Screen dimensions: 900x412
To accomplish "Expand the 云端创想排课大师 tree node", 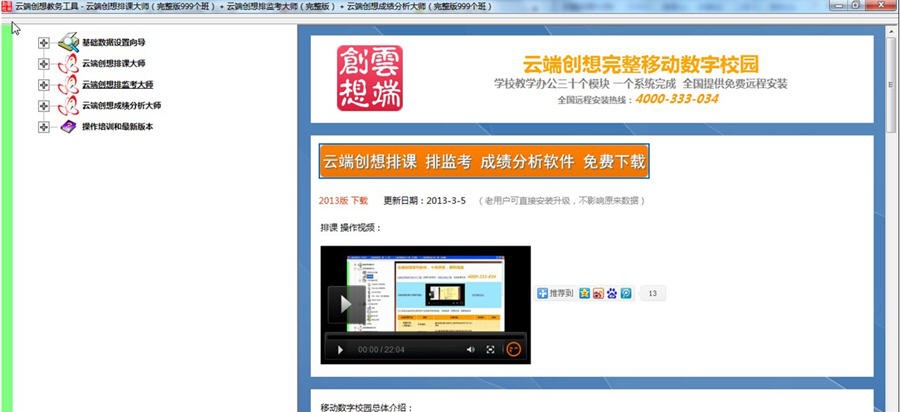I will point(44,64).
